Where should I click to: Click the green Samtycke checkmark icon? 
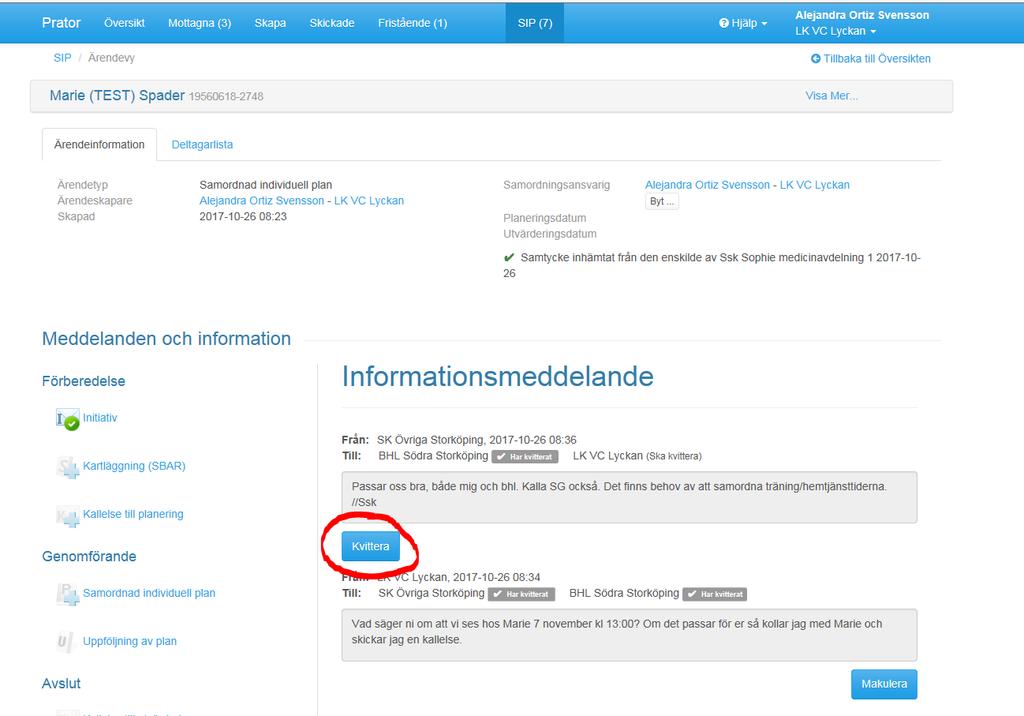(x=509, y=257)
